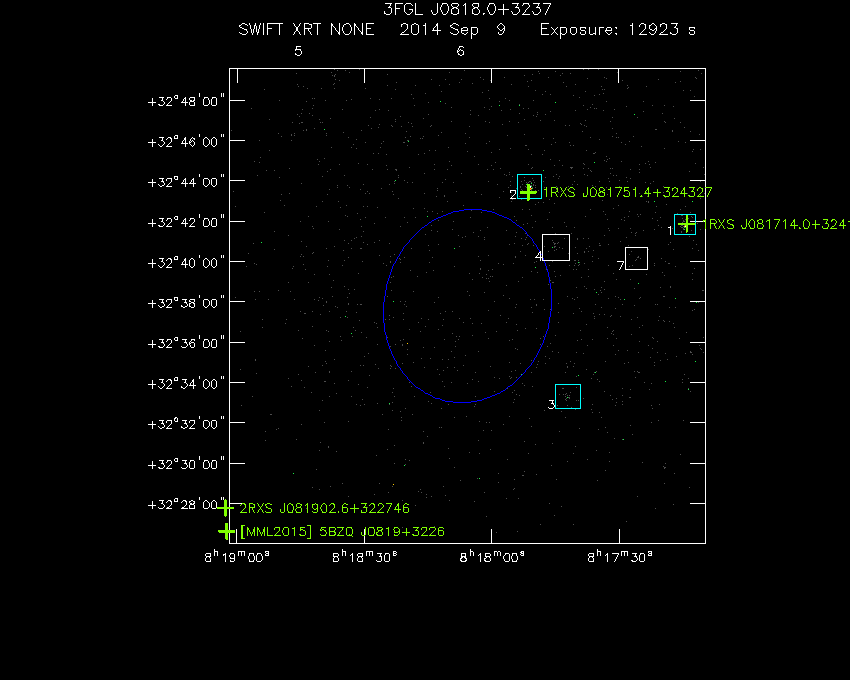Select the white source box numbered 4
The height and width of the screenshot is (680, 850).
556,247
